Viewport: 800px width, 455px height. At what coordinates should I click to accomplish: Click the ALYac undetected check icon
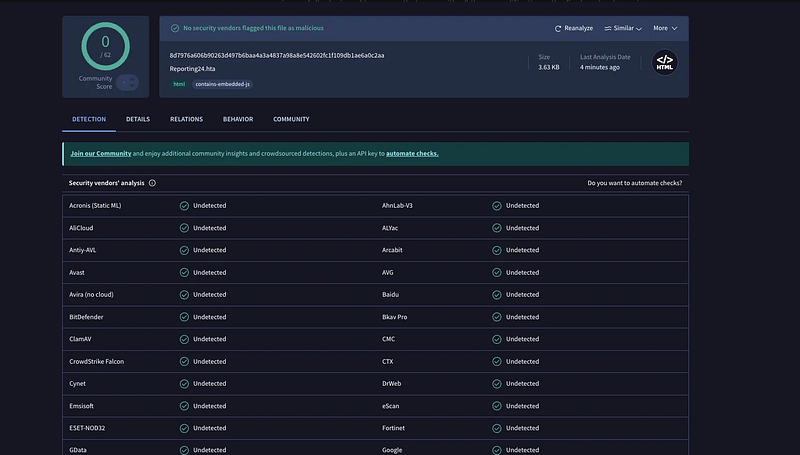(496, 228)
